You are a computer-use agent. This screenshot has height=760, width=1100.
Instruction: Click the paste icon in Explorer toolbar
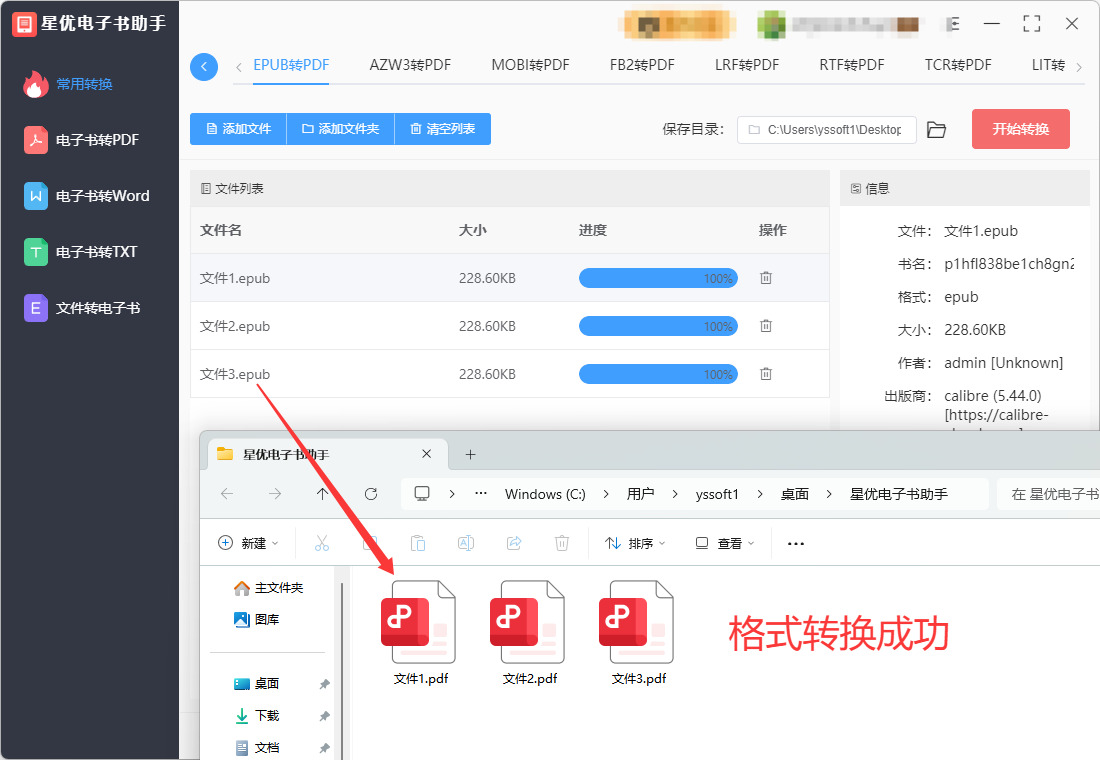point(418,543)
